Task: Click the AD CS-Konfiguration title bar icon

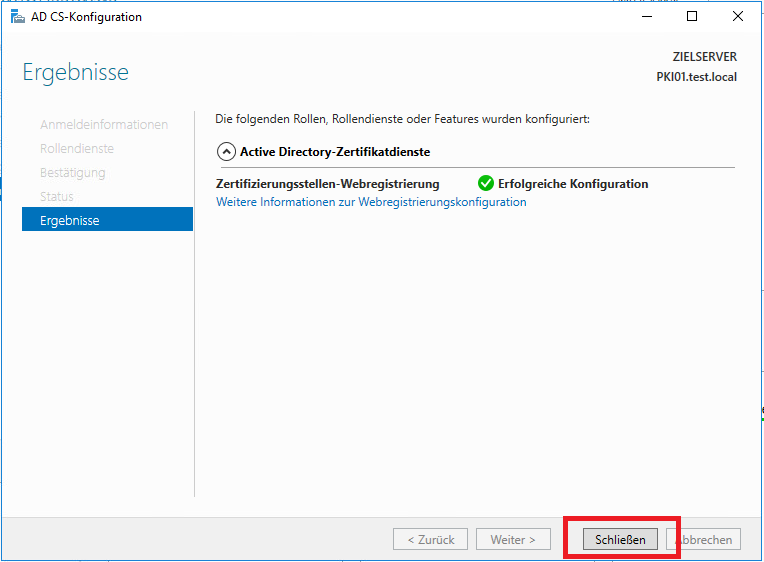Action: coord(17,17)
